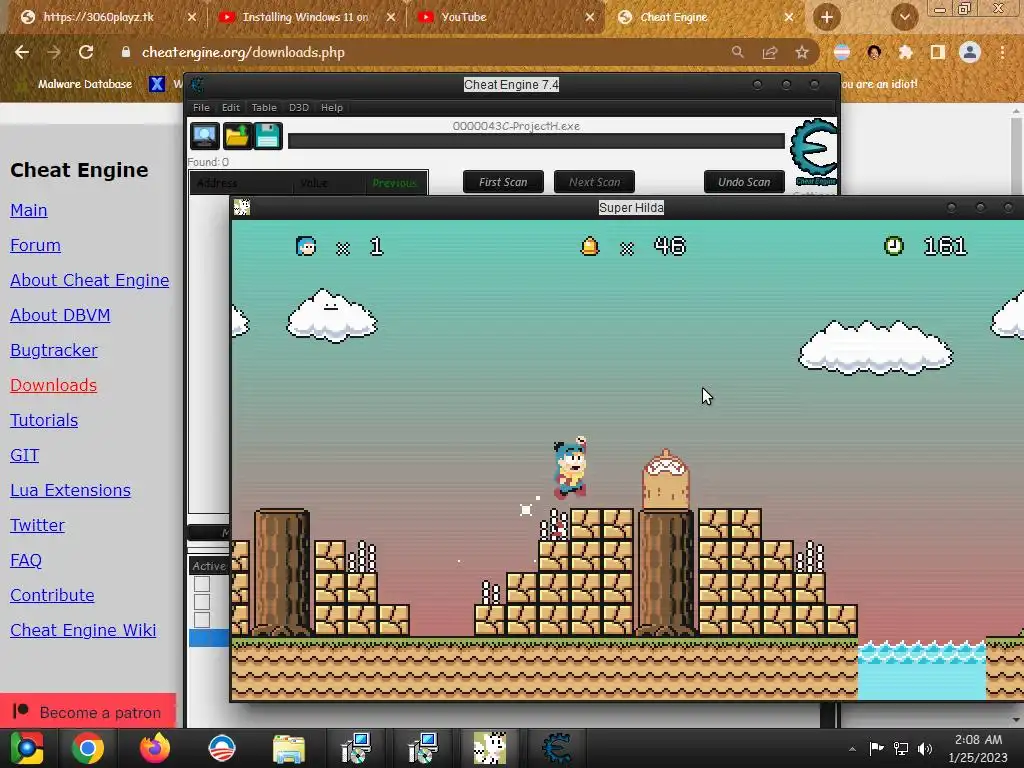Click the Start button on the taskbar
The width and height of the screenshot is (1024, 768).
[27, 748]
